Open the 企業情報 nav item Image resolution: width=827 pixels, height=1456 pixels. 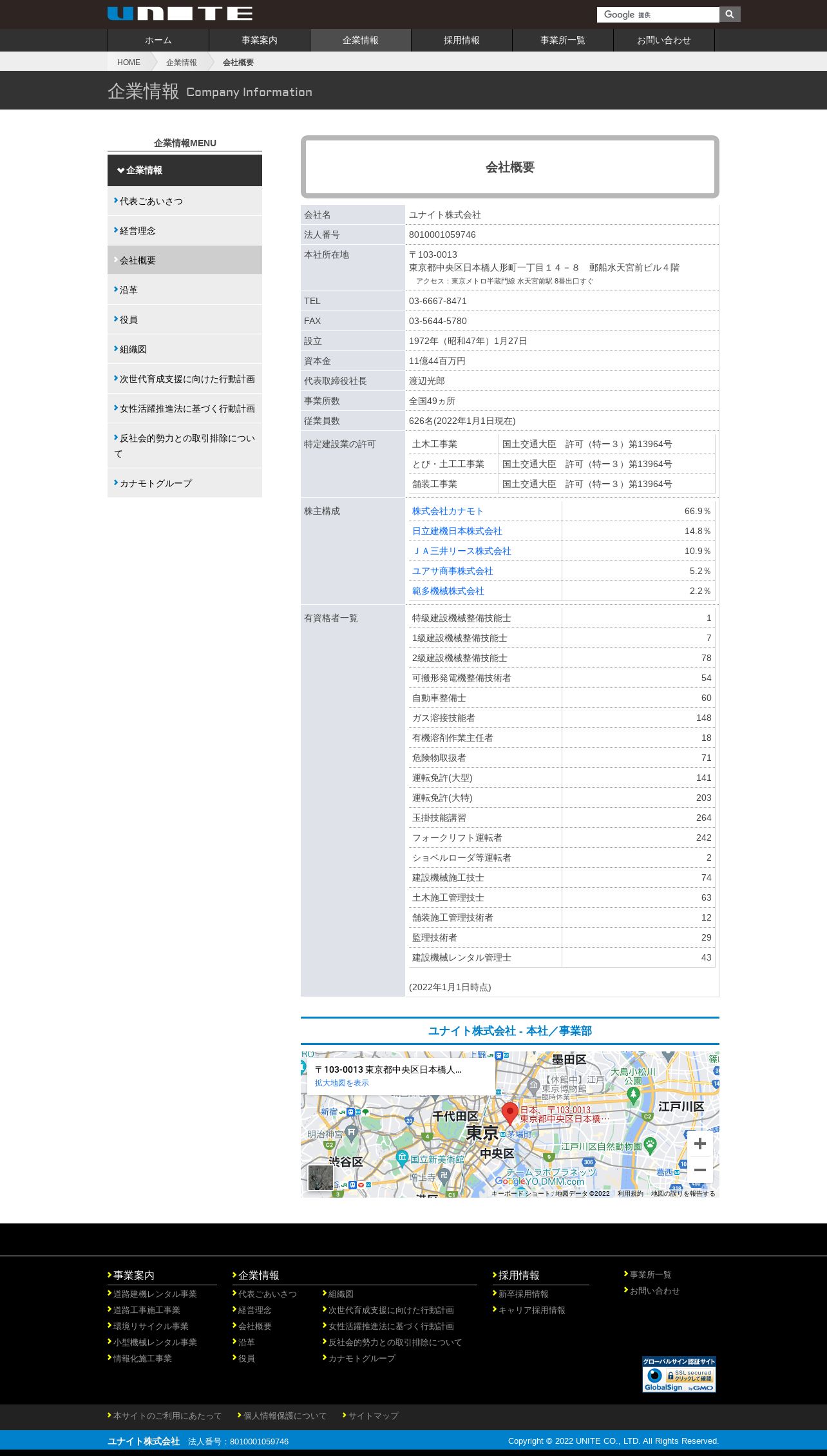tap(361, 40)
